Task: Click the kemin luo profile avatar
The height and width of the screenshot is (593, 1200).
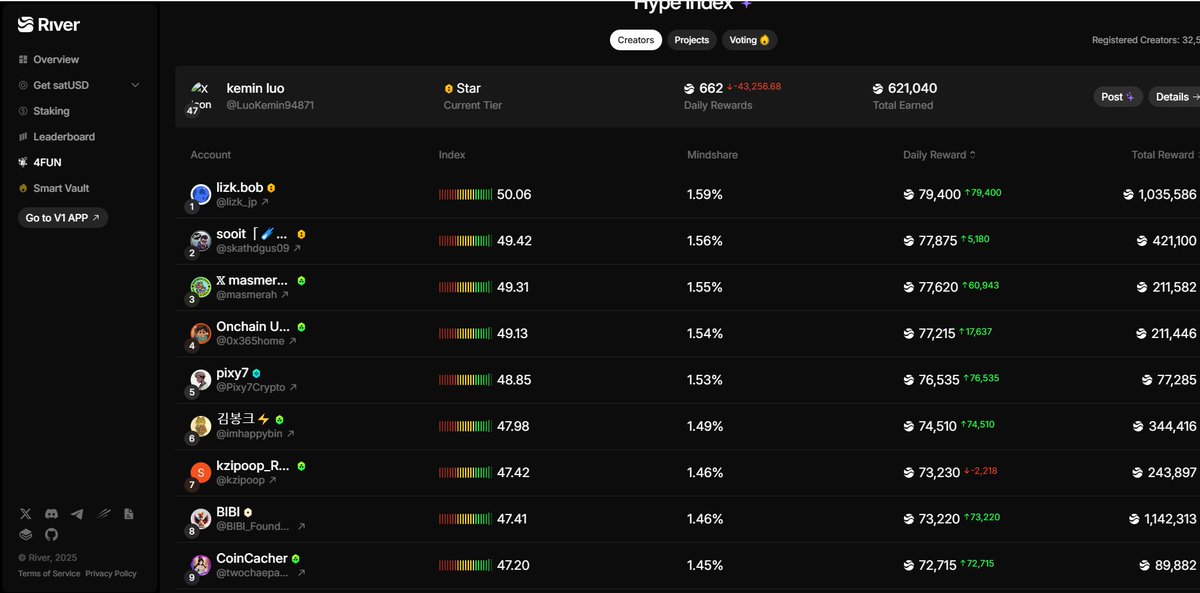Action: point(201,97)
